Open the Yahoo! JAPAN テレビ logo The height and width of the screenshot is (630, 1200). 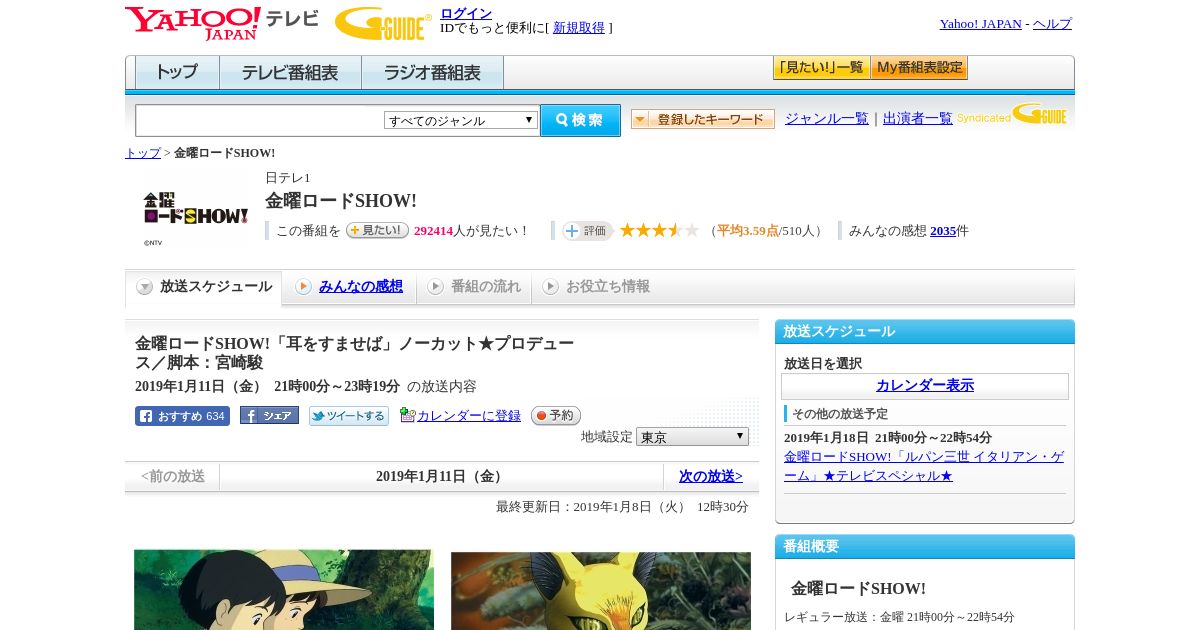222,23
